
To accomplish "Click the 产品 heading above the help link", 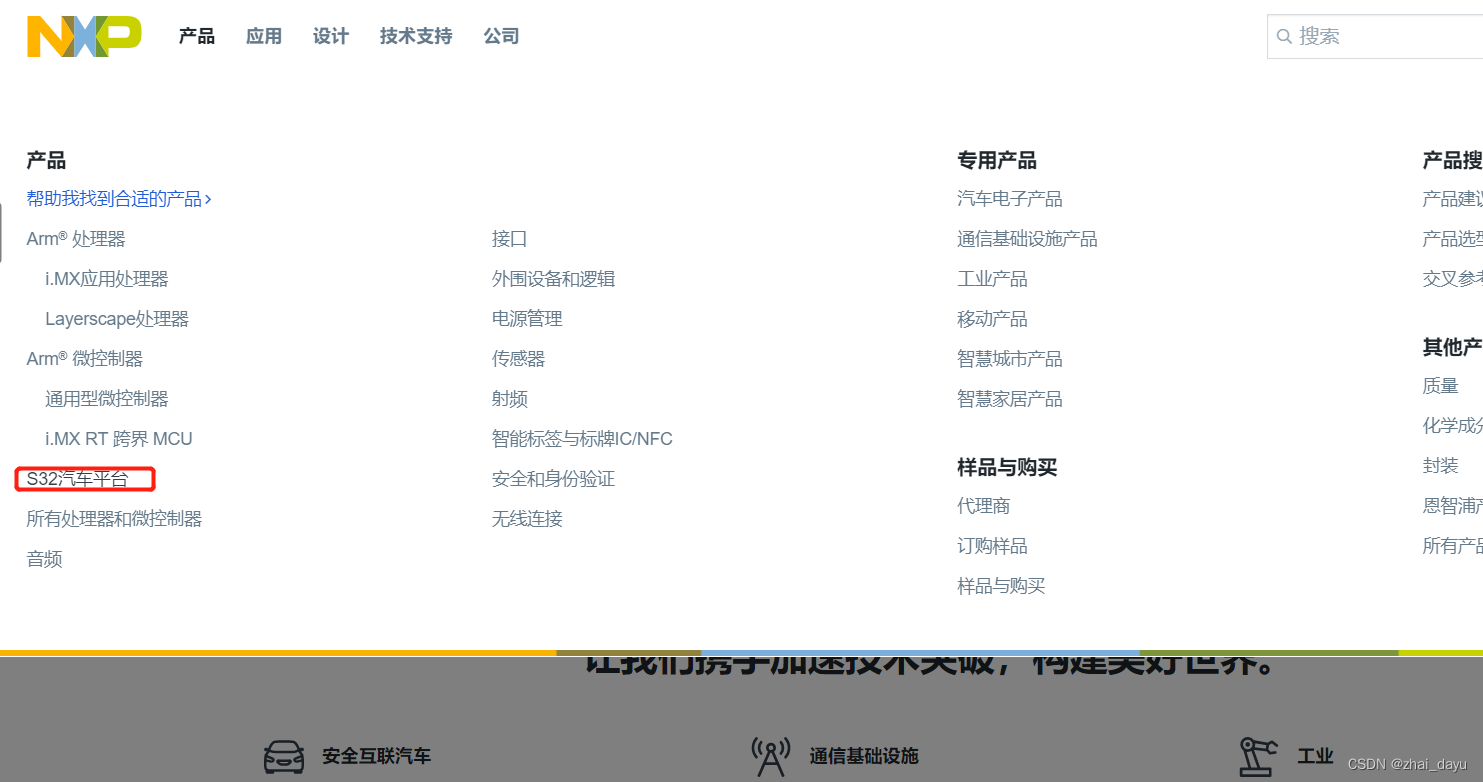I will 46,160.
